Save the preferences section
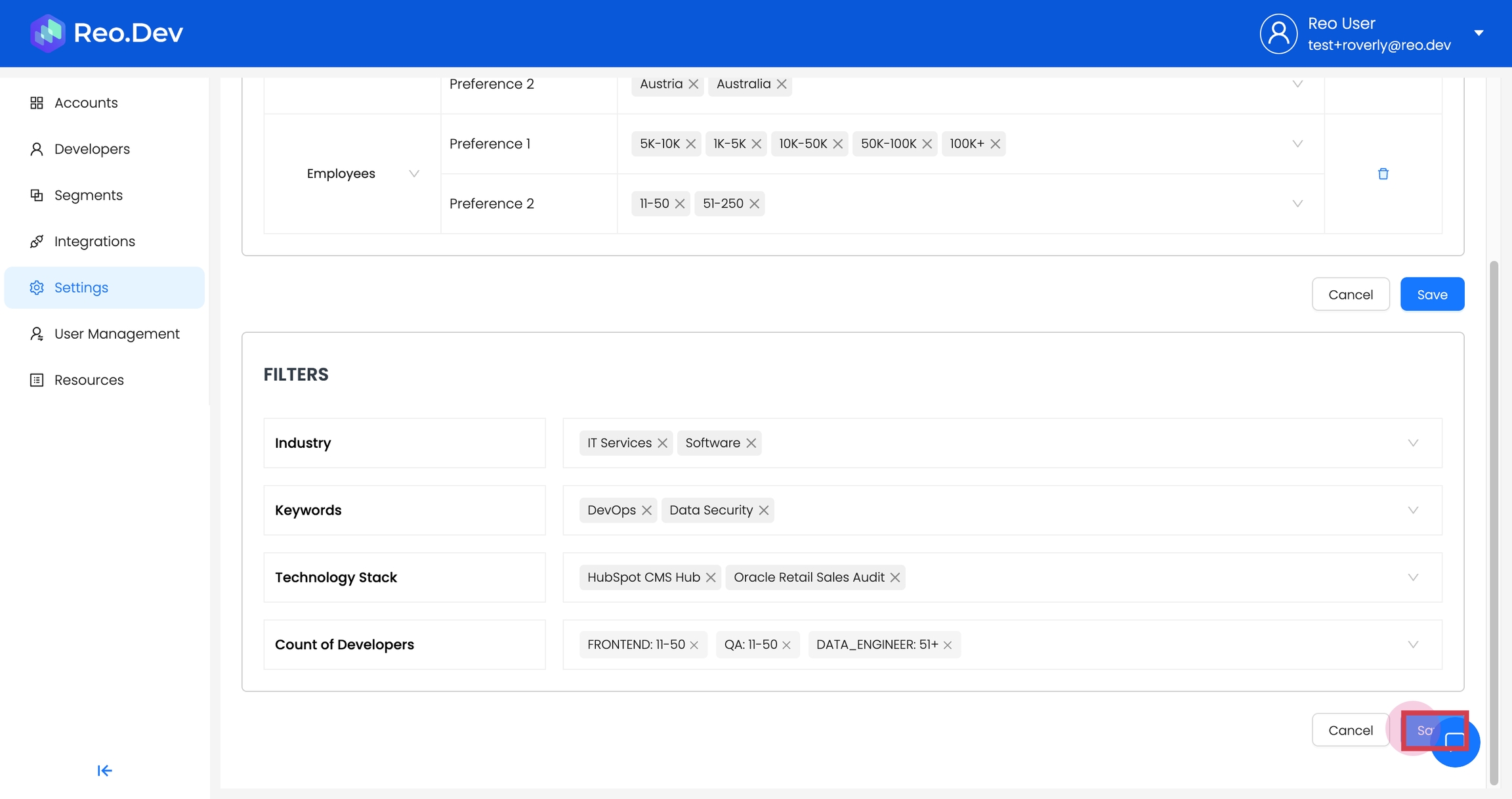This screenshot has height=799, width=1512. click(x=1431, y=294)
